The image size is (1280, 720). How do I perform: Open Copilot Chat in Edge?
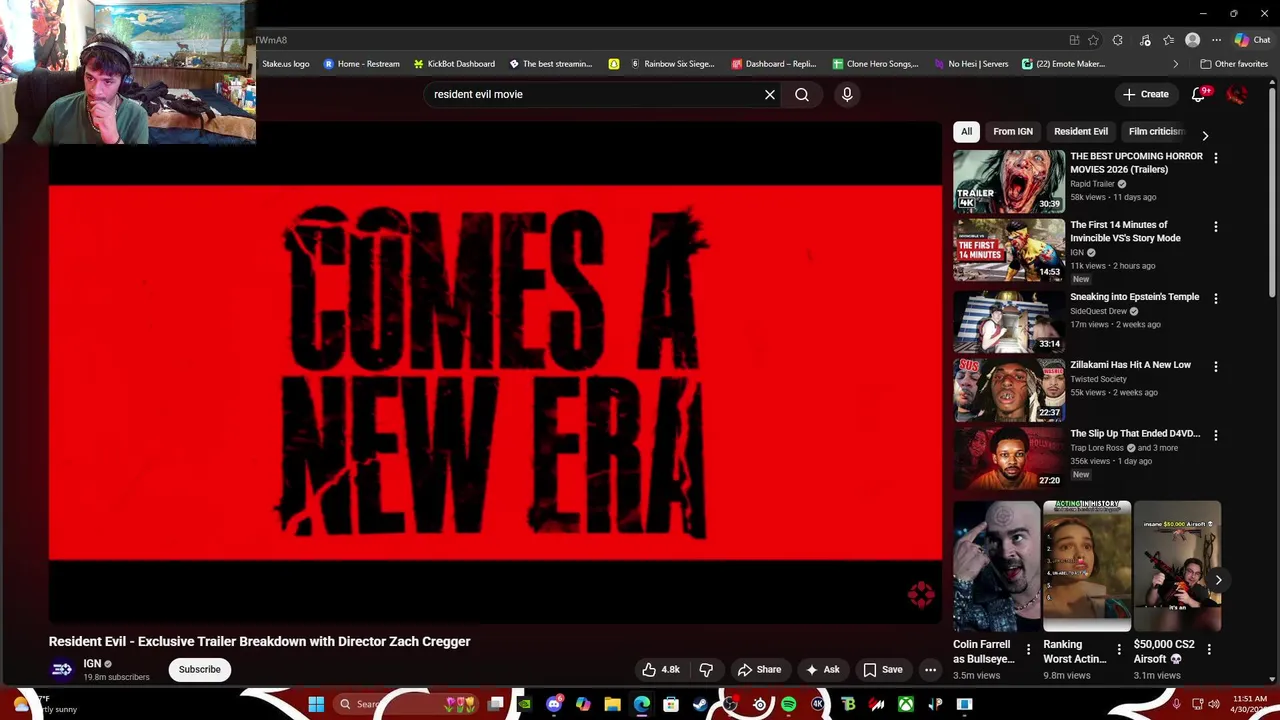tap(1252, 40)
